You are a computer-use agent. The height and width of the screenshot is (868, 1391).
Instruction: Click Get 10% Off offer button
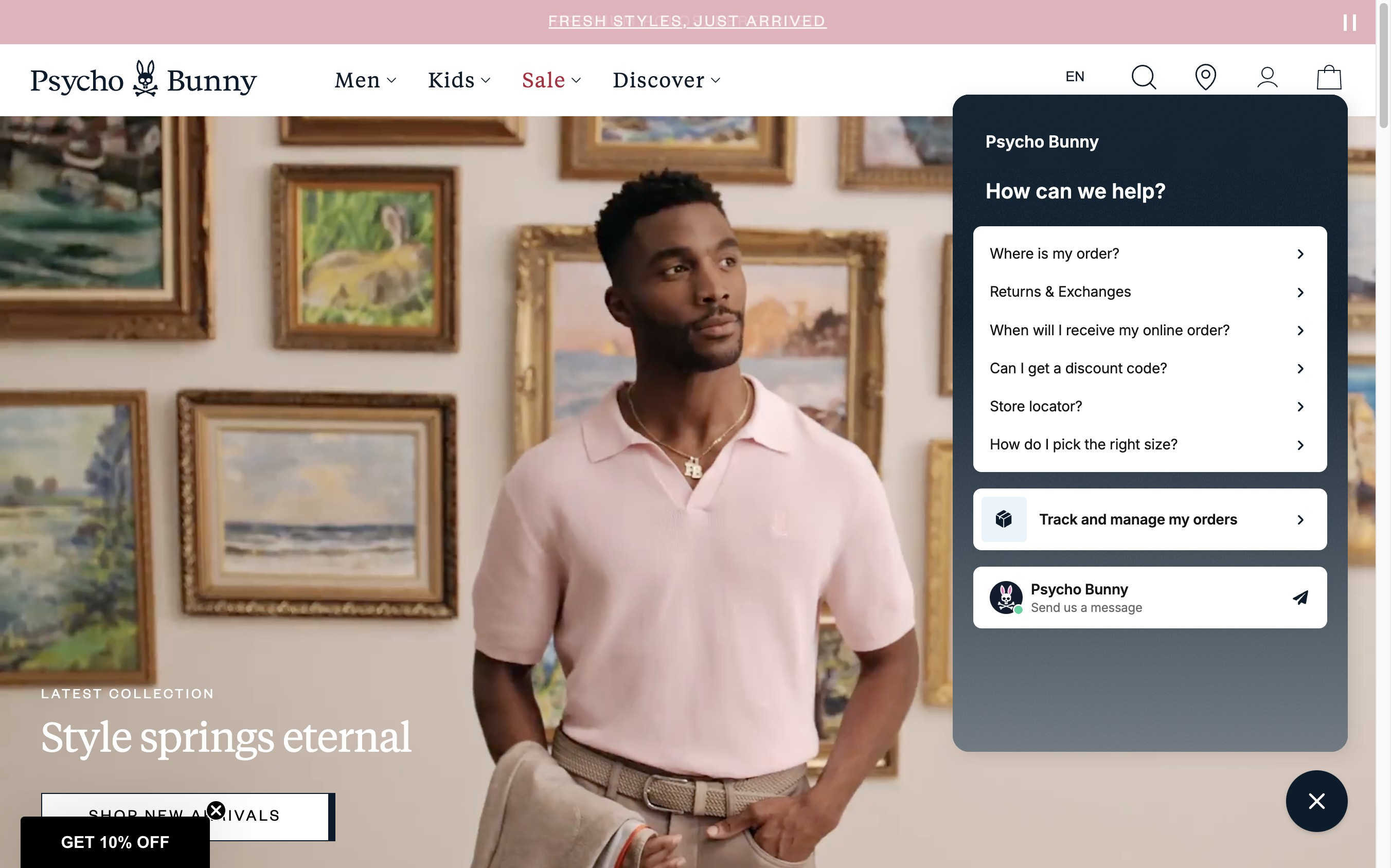click(x=115, y=842)
